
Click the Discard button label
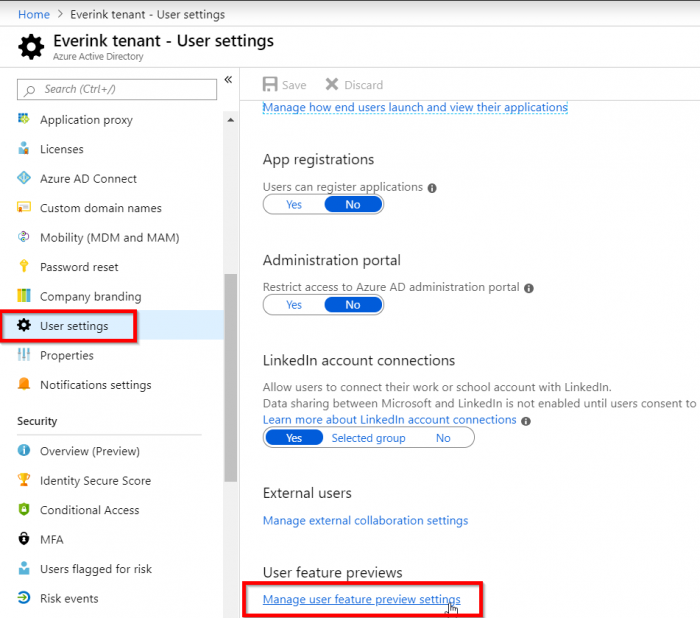point(363,85)
